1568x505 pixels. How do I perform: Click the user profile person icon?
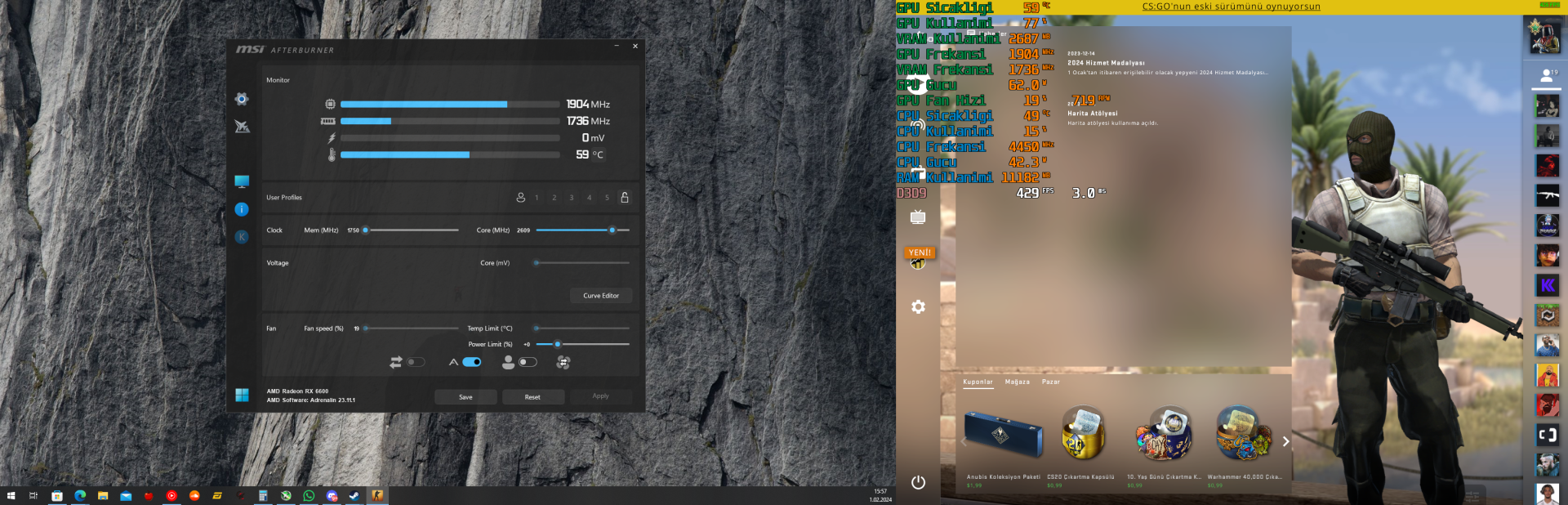[x=521, y=197]
